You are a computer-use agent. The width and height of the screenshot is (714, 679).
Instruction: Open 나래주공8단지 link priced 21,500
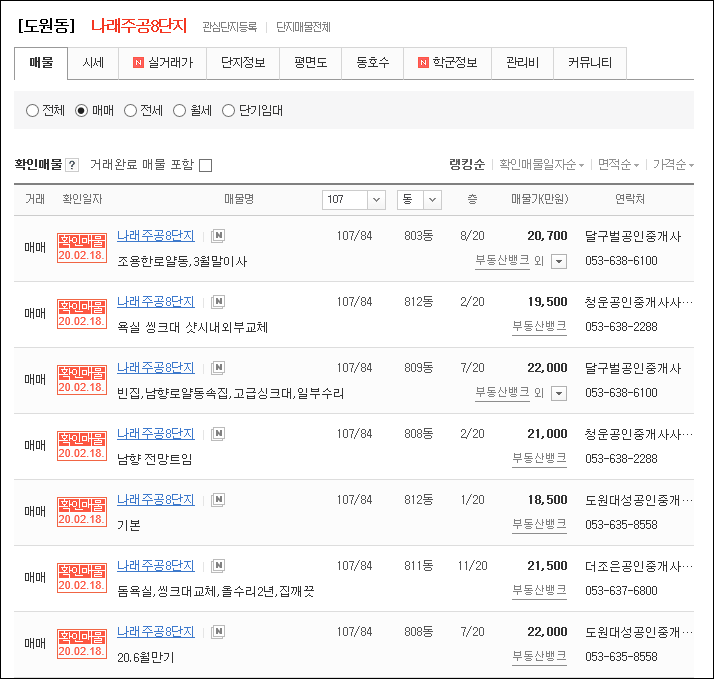[156, 566]
